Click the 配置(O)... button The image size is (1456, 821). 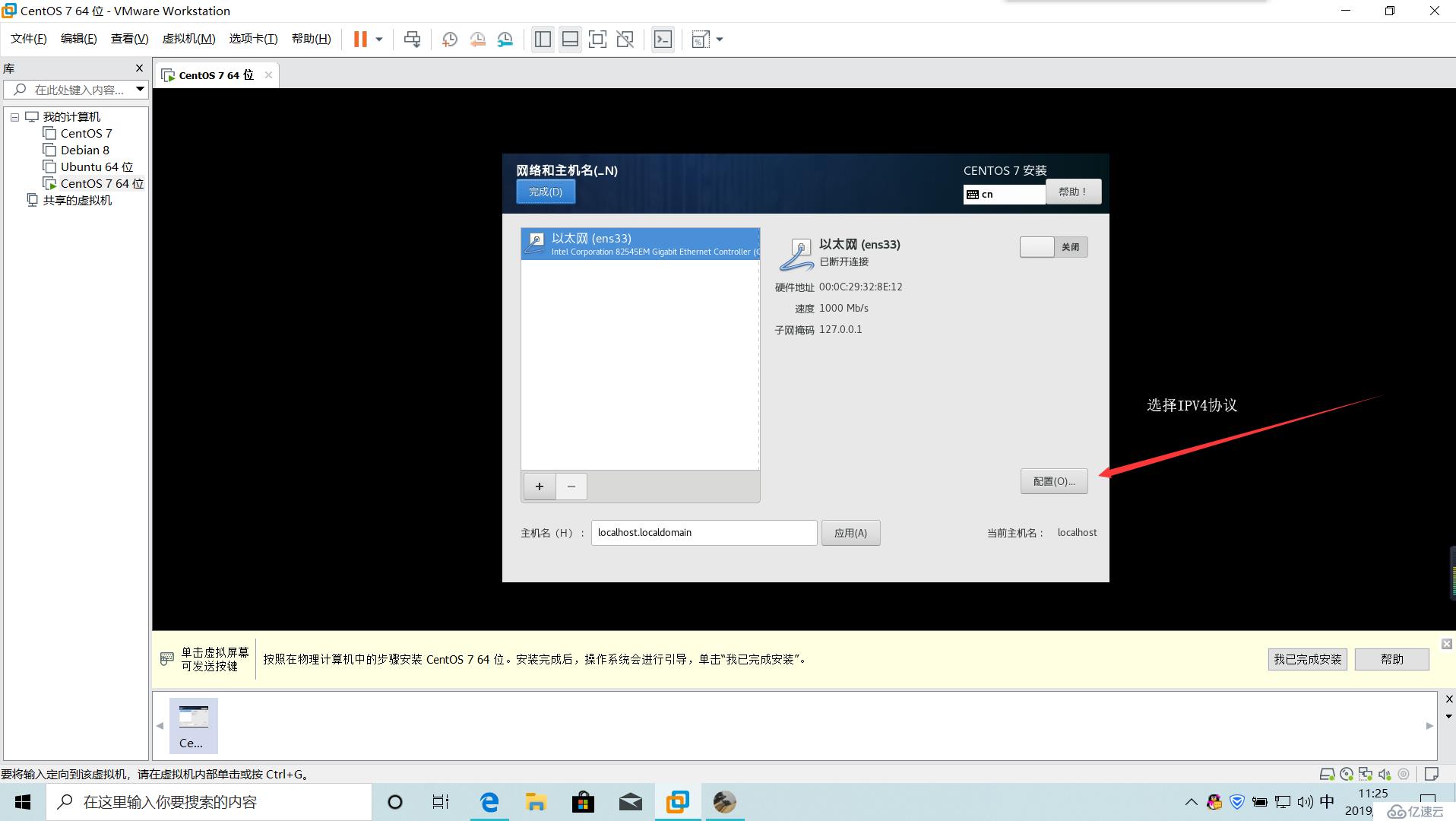click(1054, 481)
